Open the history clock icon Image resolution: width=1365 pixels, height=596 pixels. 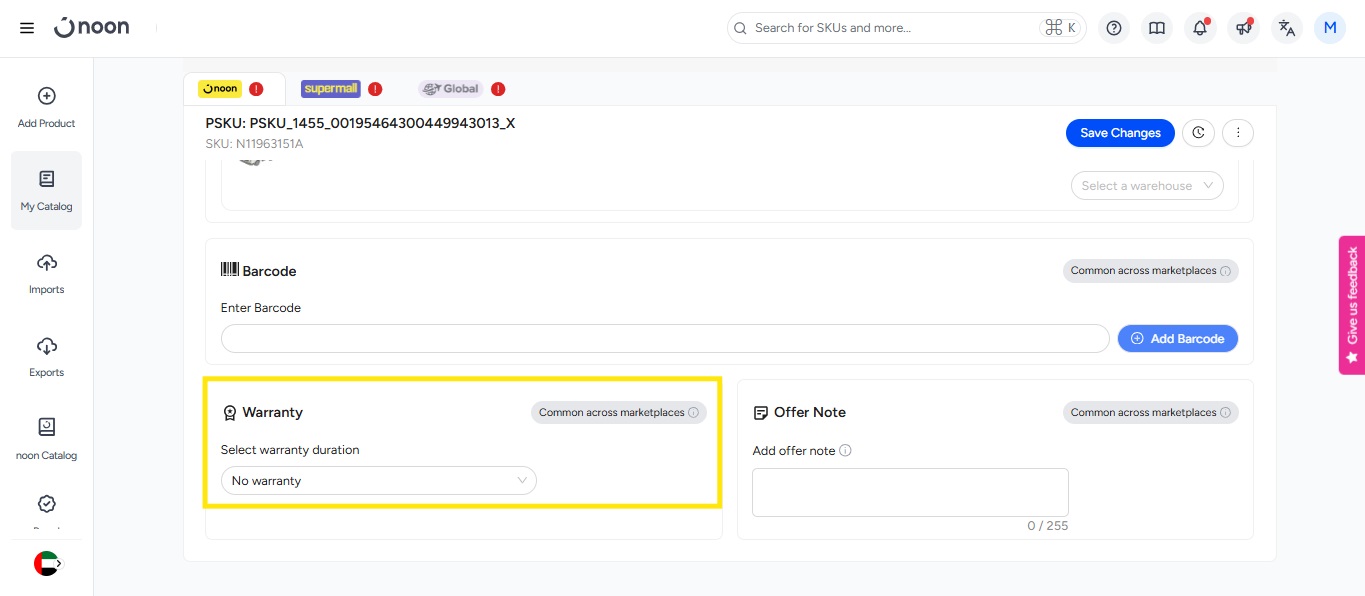point(1198,133)
